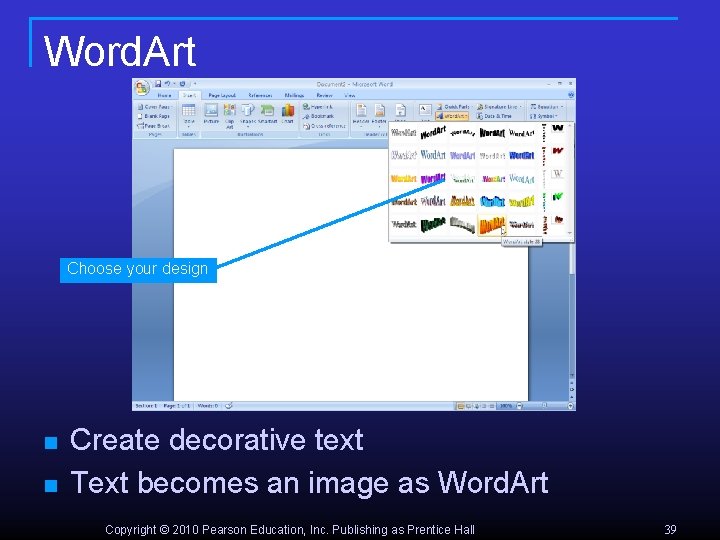The height and width of the screenshot is (540, 720).
Task: Choose the red vertical 'W' WordArt style
Action: (557, 151)
